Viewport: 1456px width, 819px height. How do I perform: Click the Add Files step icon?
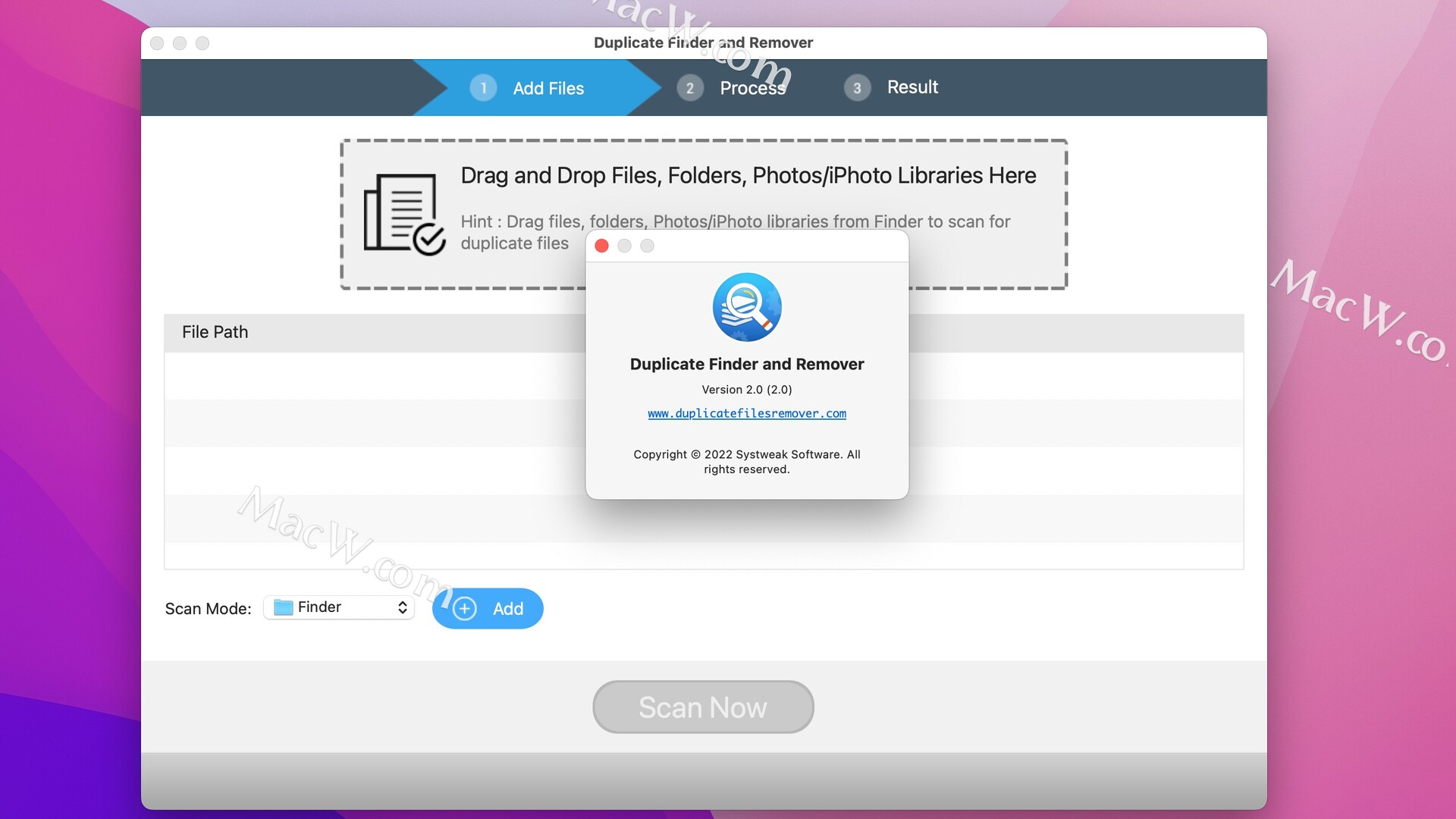(x=482, y=87)
